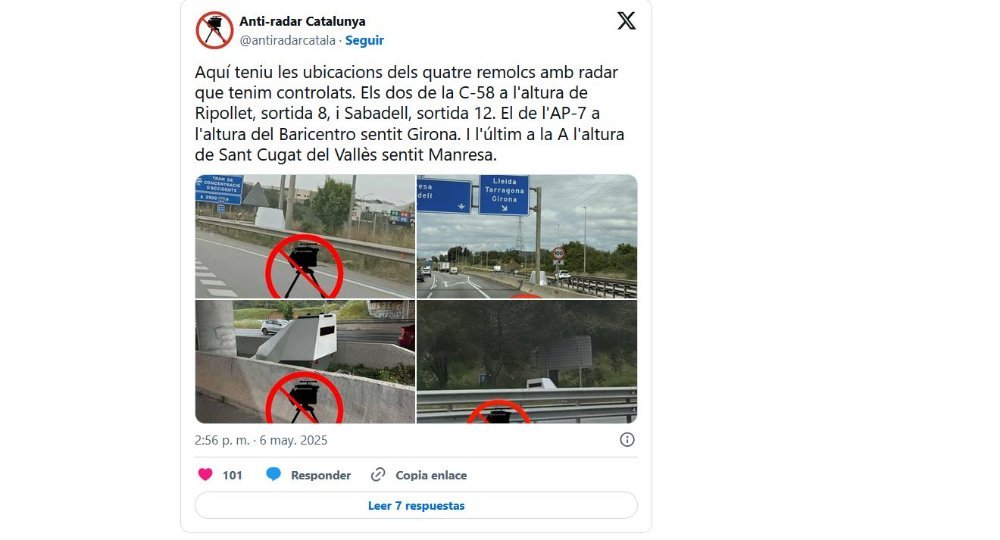Open bottom-left radar box close-up photo
The height and width of the screenshot is (540, 1000).
click(305, 361)
